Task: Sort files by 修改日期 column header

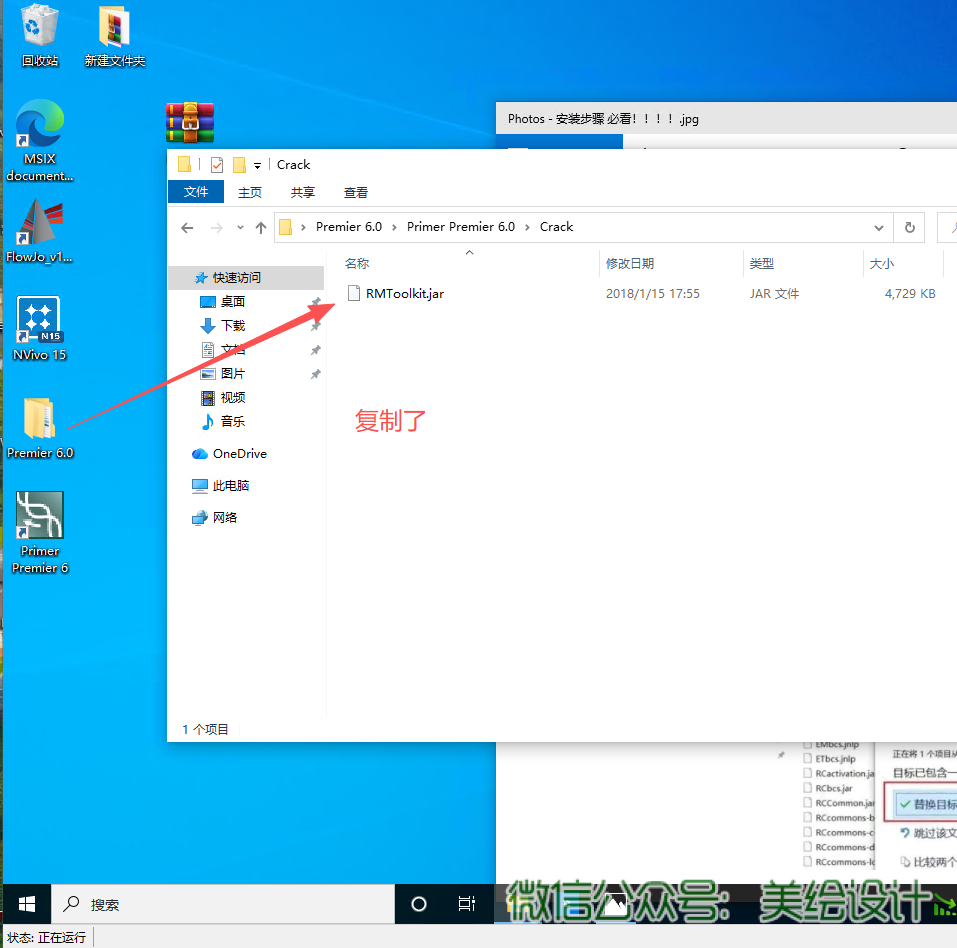Action: [630, 264]
